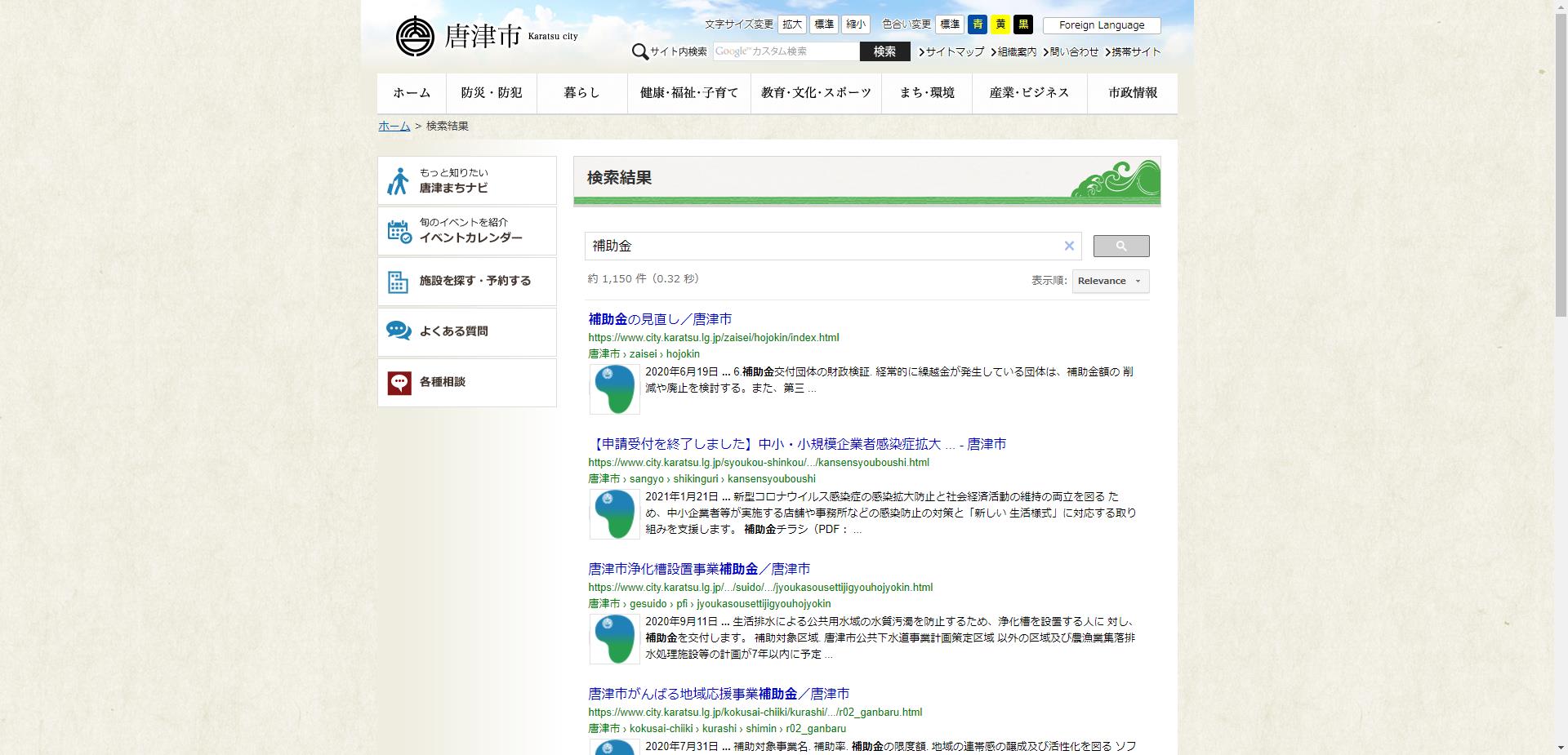Viewport: 1568px width, 755px height.
Task: Open the Relevance sort order dropdown
Action: coord(1109,281)
